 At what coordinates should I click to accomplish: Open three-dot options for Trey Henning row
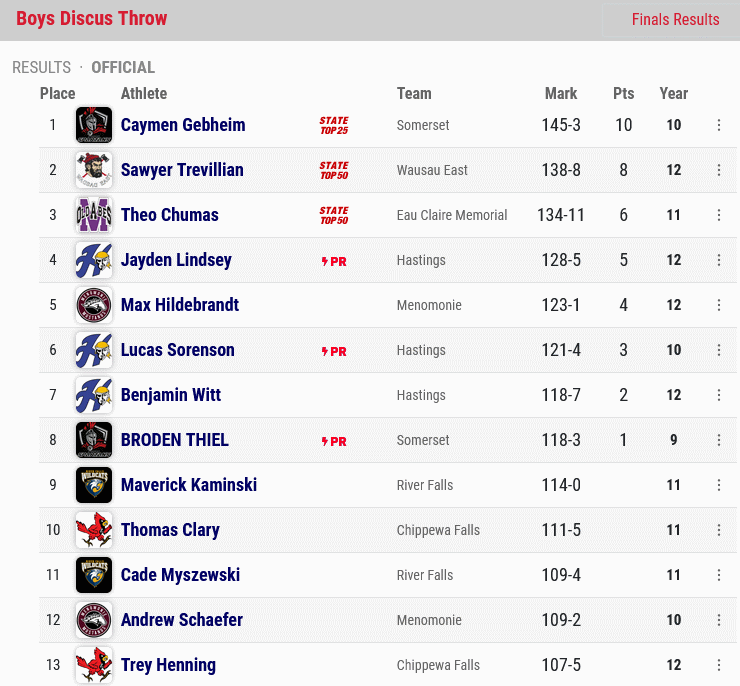pos(719,665)
